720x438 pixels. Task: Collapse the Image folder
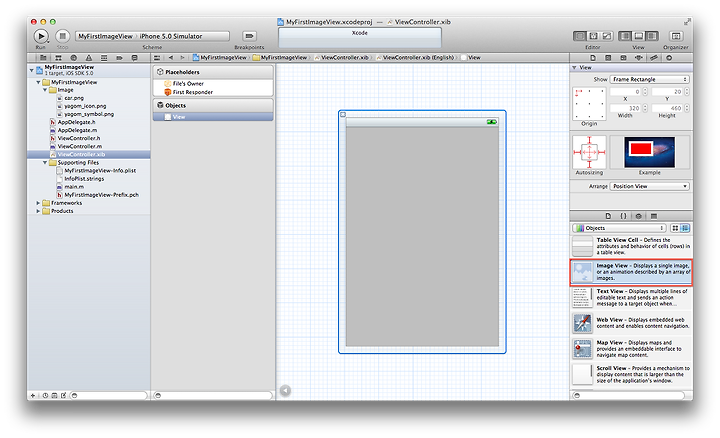(45, 90)
